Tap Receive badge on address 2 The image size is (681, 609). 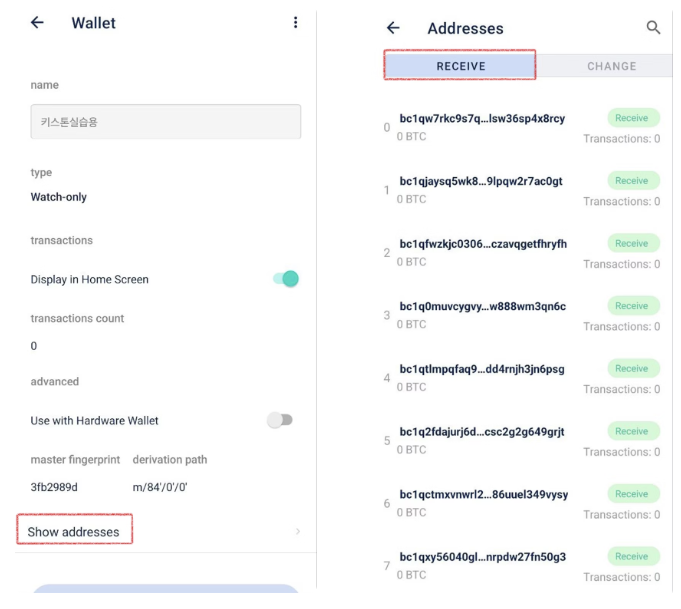pos(632,243)
